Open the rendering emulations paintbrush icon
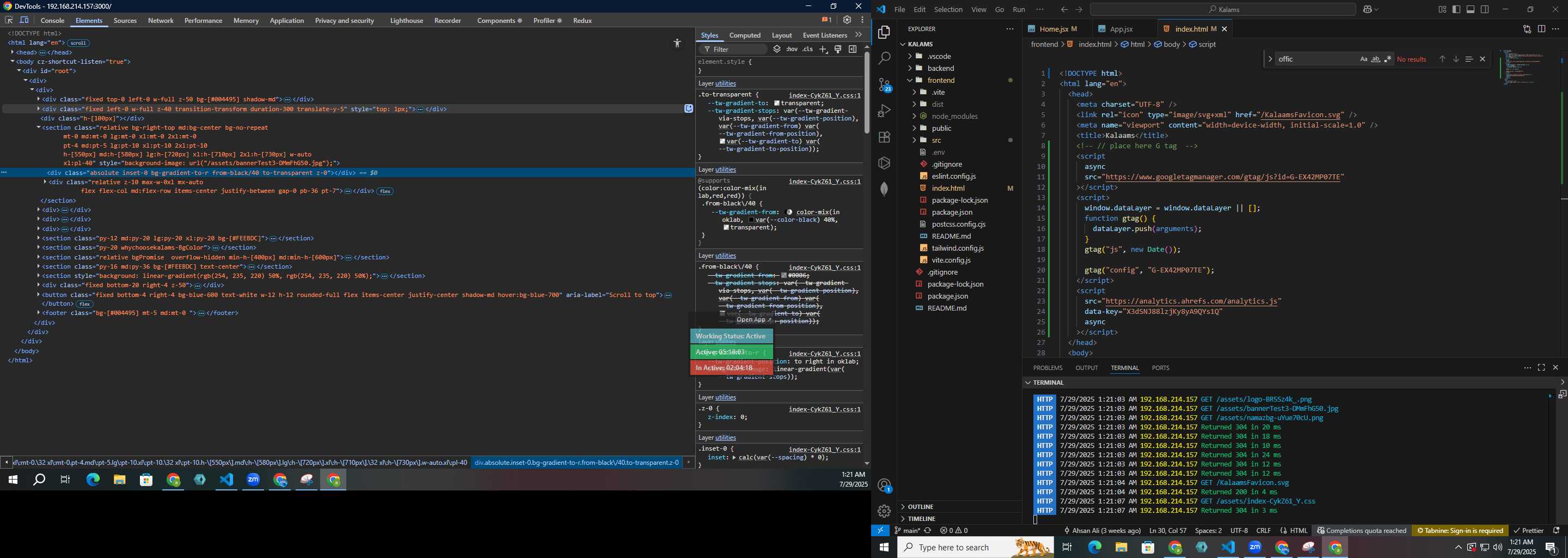1568x558 pixels. point(838,50)
